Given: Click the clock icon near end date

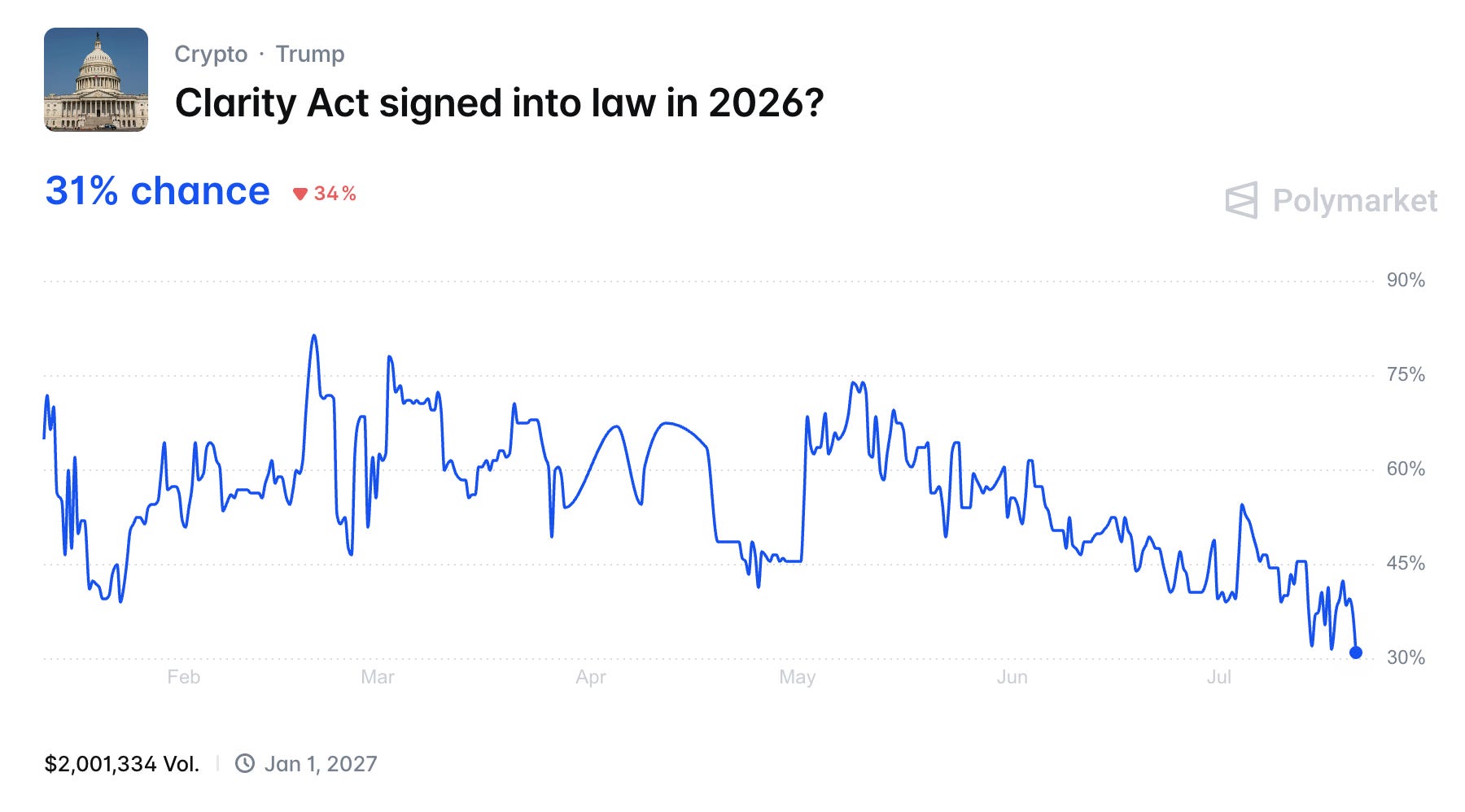Looking at the screenshot, I should (245, 763).
